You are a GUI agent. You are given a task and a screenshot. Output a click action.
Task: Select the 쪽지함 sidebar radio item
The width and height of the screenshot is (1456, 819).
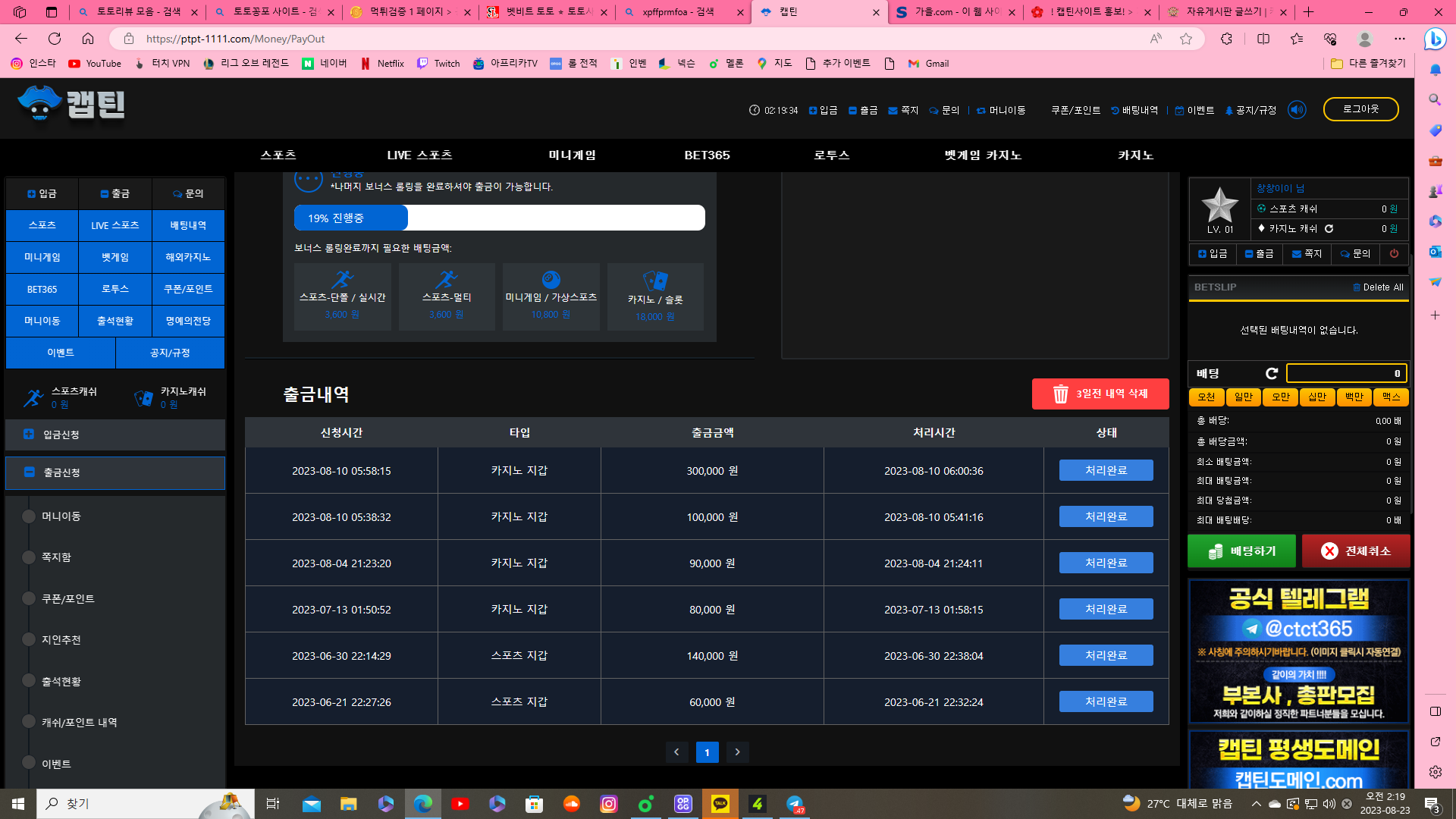pos(29,557)
